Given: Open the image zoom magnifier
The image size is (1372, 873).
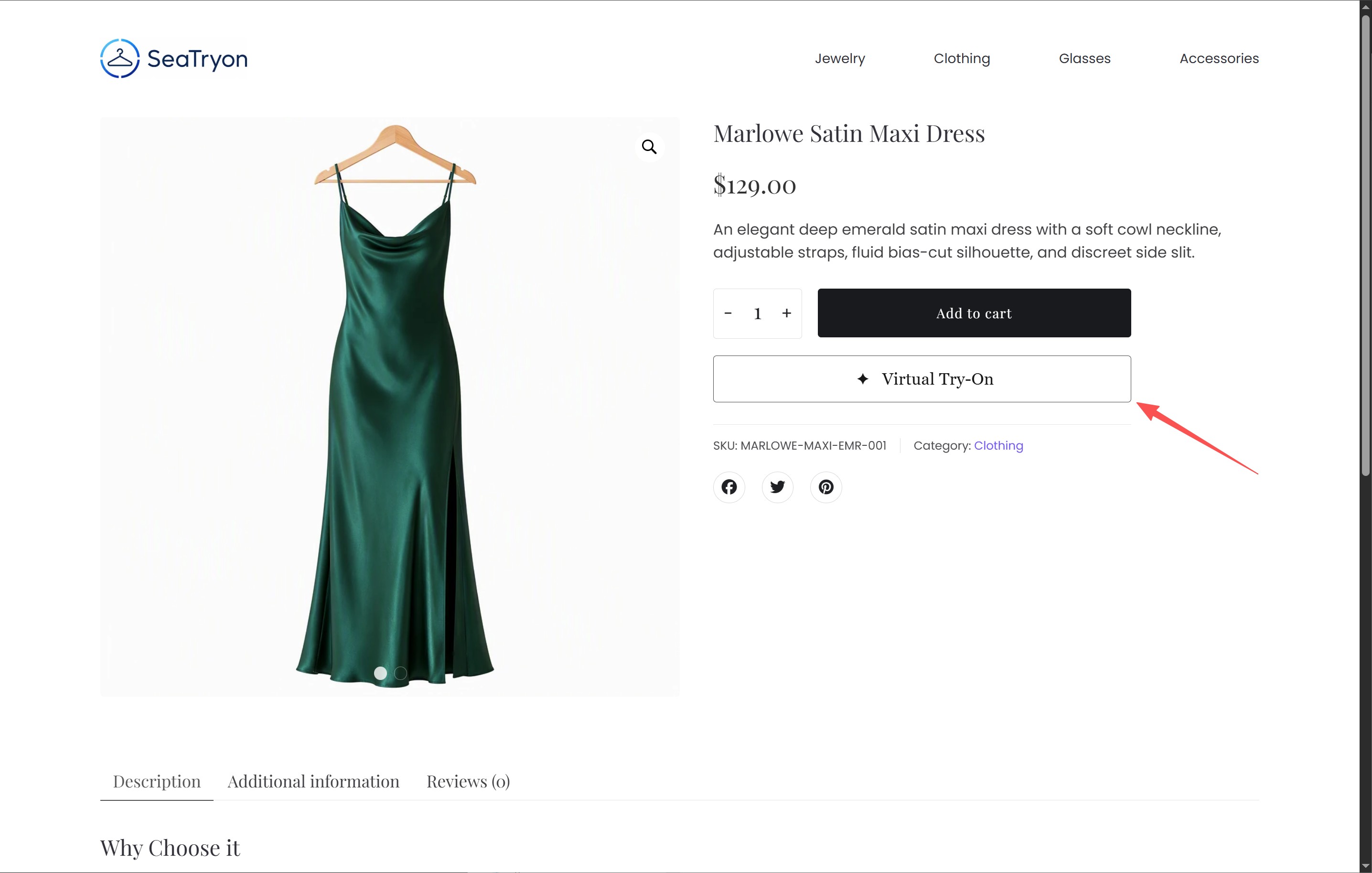Looking at the screenshot, I should click(649, 147).
